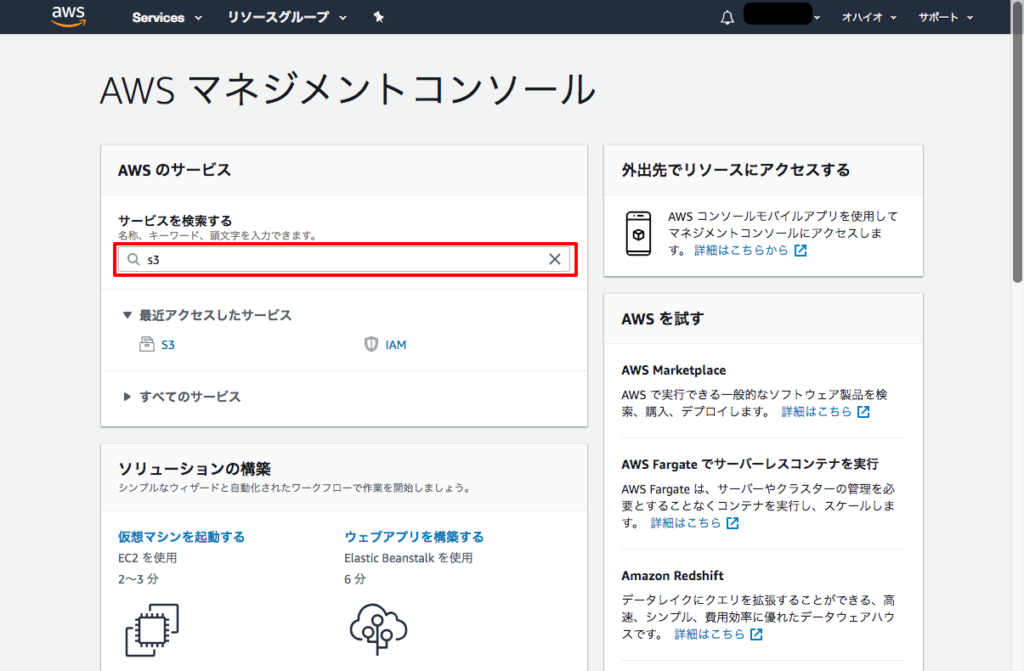This screenshot has height=671, width=1024.
Task: Click the EC2 を使用 text
Action: [147, 558]
